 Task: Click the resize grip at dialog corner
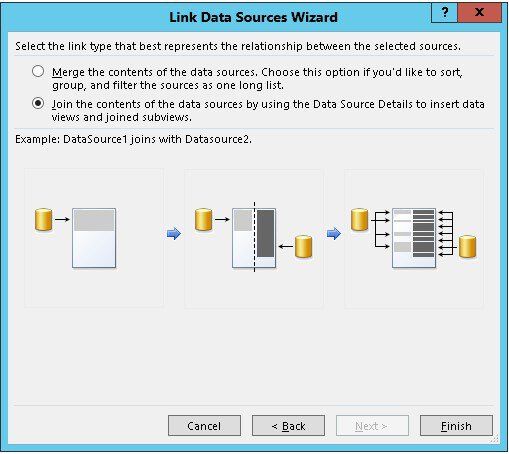point(495,440)
